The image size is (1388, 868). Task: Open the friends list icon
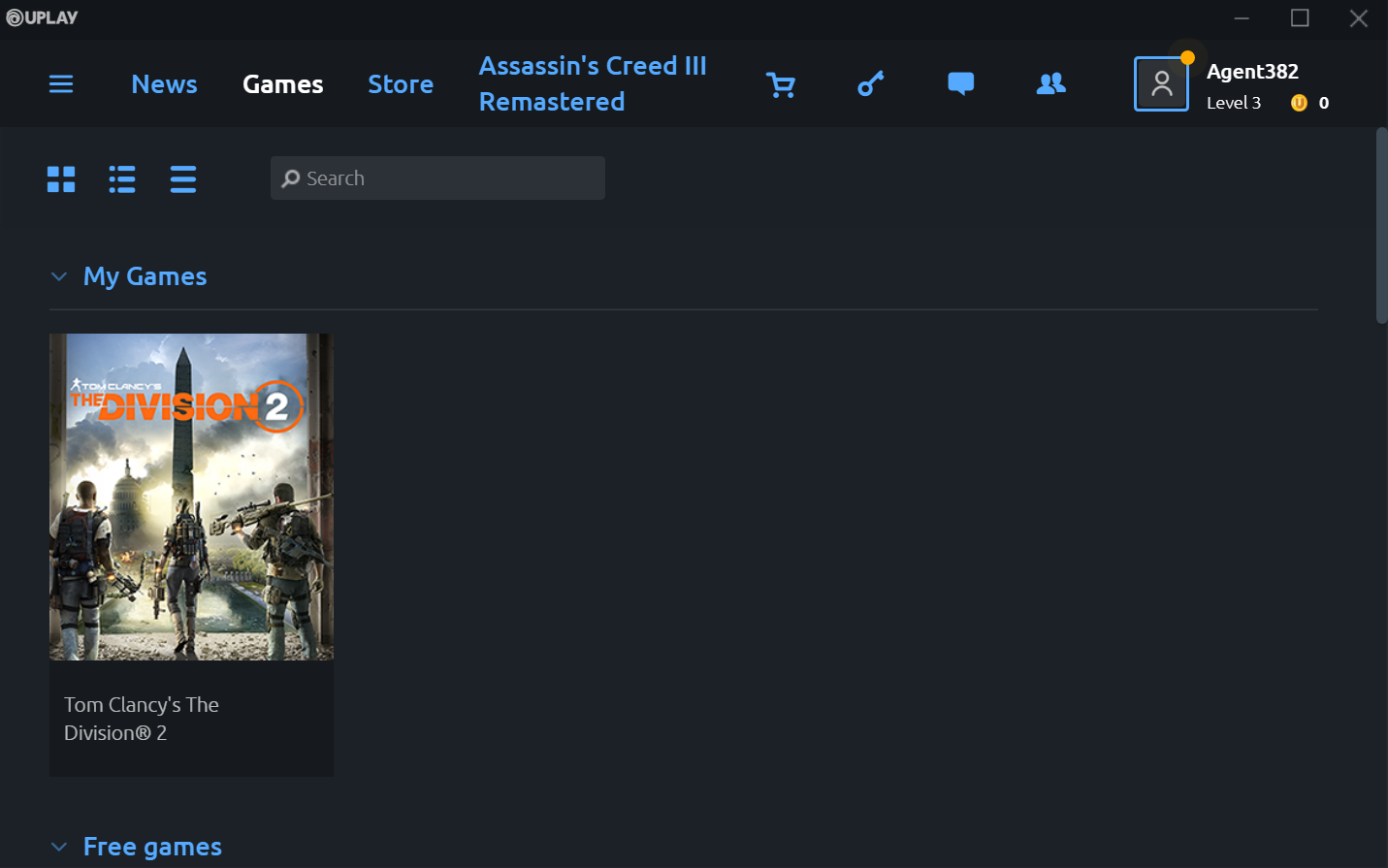(x=1050, y=84)
